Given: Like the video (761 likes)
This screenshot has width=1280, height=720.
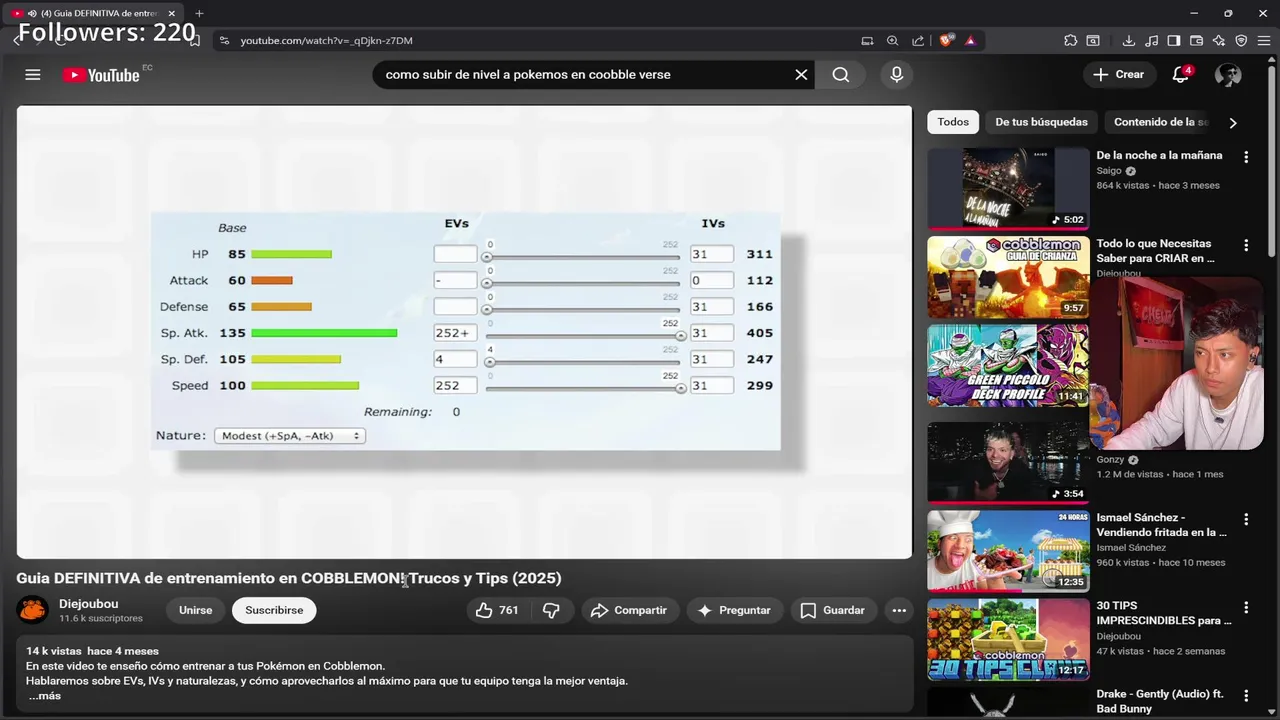Looking at the screenshot, I should [x=496, y=610].
